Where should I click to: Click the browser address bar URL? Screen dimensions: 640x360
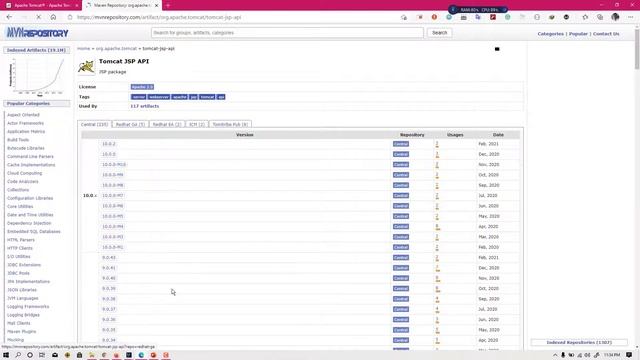pyautogui.click(x=159, y=17)
